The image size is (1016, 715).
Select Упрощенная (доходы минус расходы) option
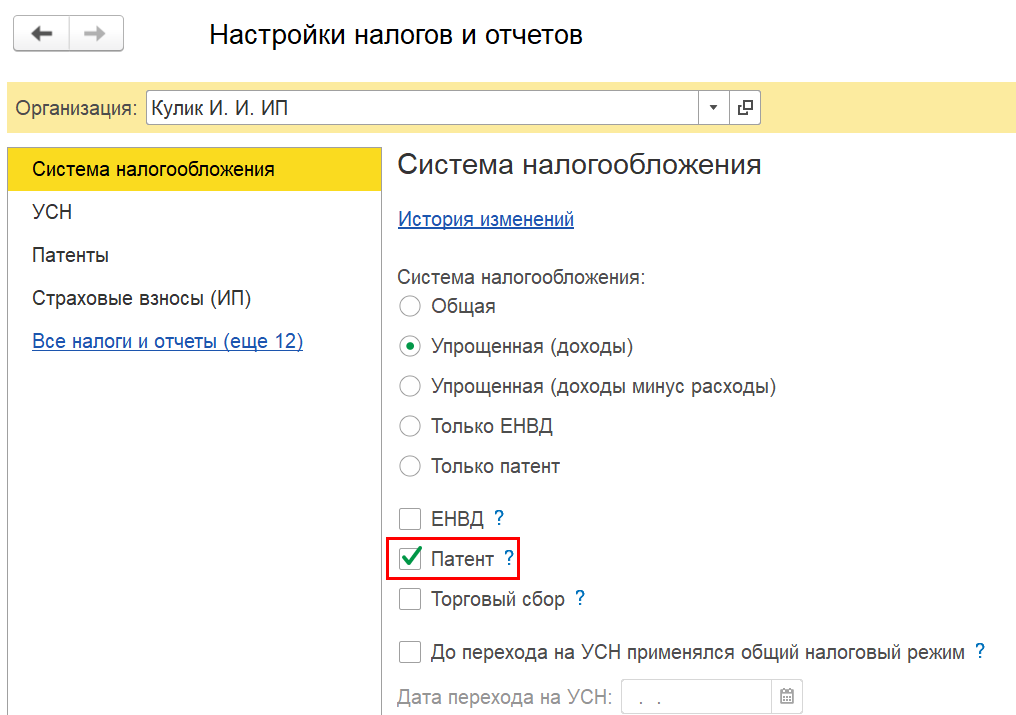(410, 386)
